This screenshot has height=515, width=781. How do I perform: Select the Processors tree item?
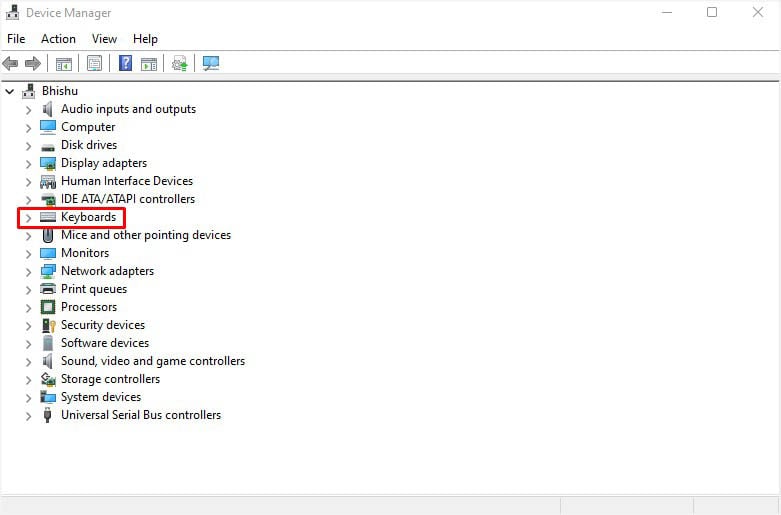pyautogui.click(x=89, y=307)
